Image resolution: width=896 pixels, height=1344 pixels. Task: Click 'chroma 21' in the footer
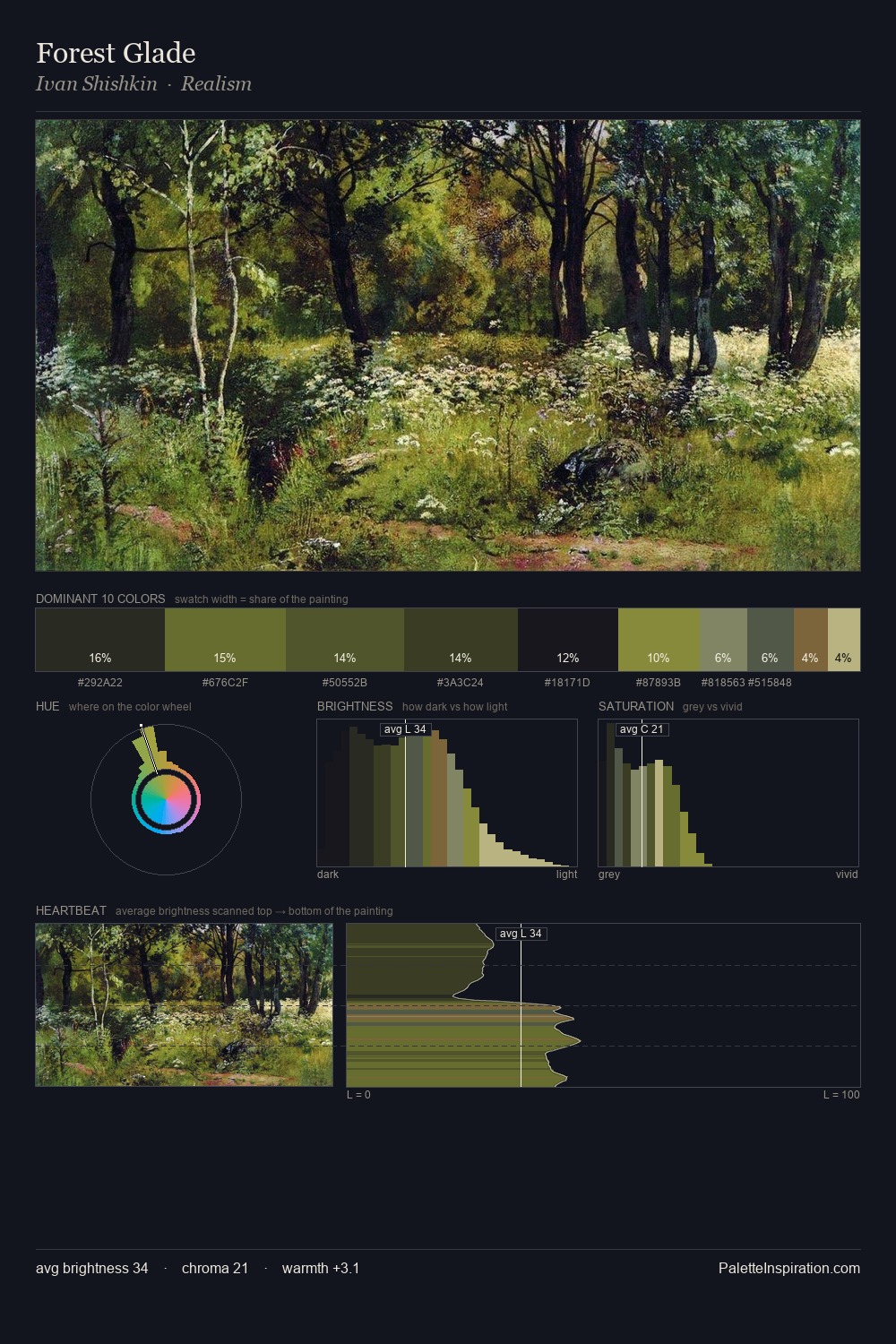point(215,1269)
